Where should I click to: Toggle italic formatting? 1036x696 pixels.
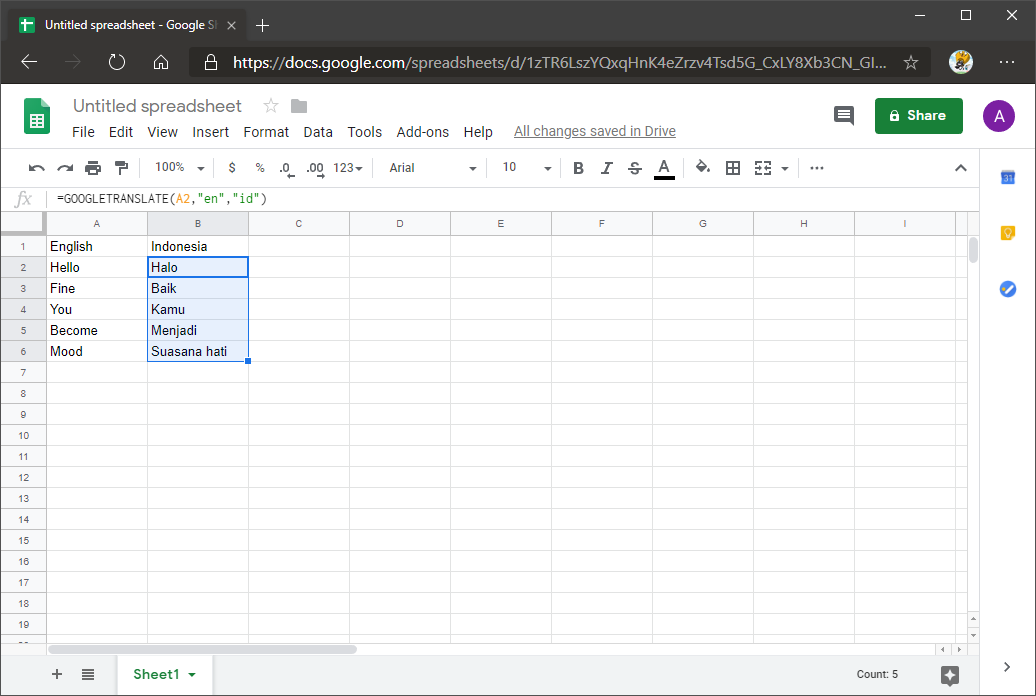point(606,168)
